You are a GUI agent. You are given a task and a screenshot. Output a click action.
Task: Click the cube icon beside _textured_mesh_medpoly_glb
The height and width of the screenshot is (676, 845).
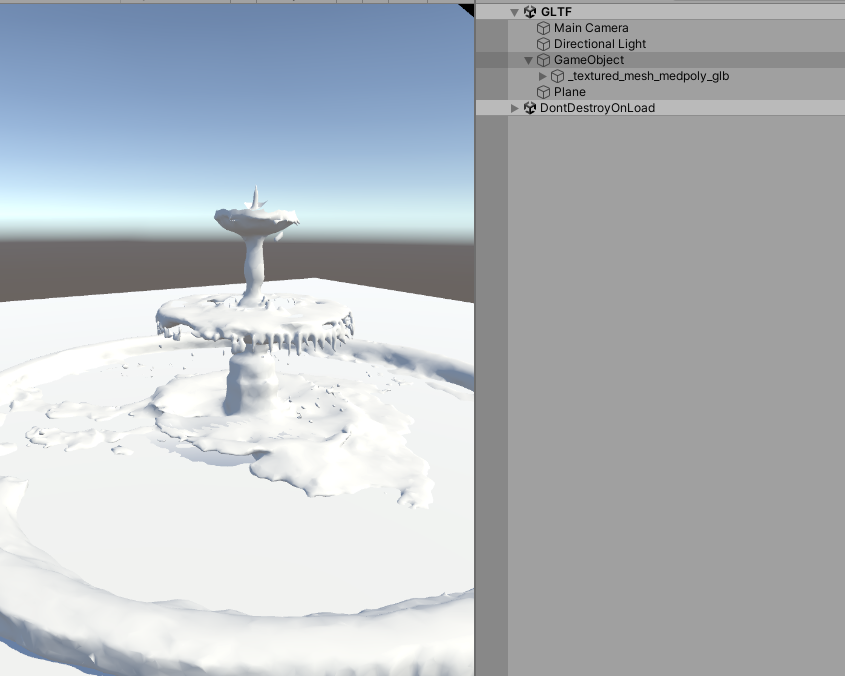coord(557,77)
